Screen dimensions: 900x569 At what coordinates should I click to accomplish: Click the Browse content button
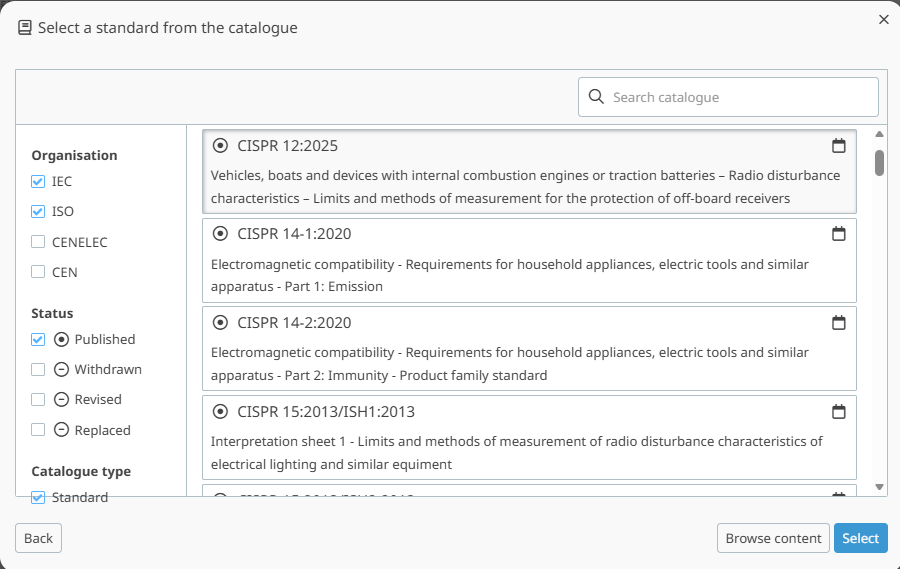[773, 538]
